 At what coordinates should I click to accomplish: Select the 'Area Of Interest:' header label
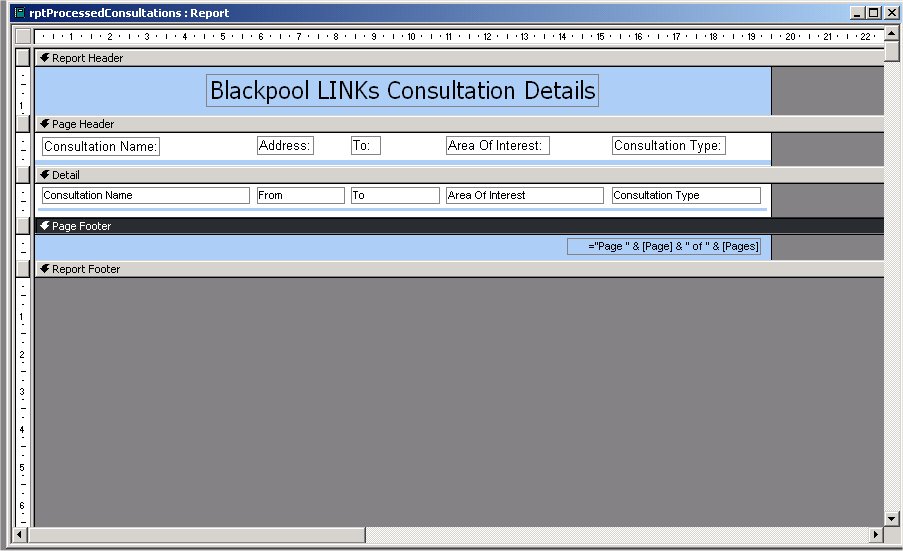[x=498, y=146]
